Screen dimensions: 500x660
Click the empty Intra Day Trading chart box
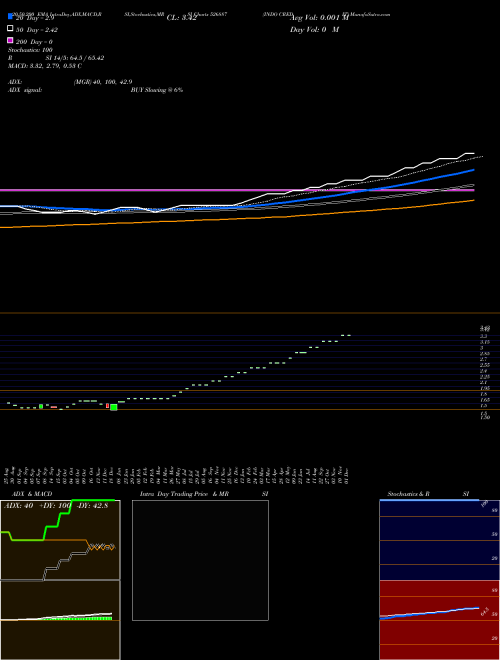200,560
